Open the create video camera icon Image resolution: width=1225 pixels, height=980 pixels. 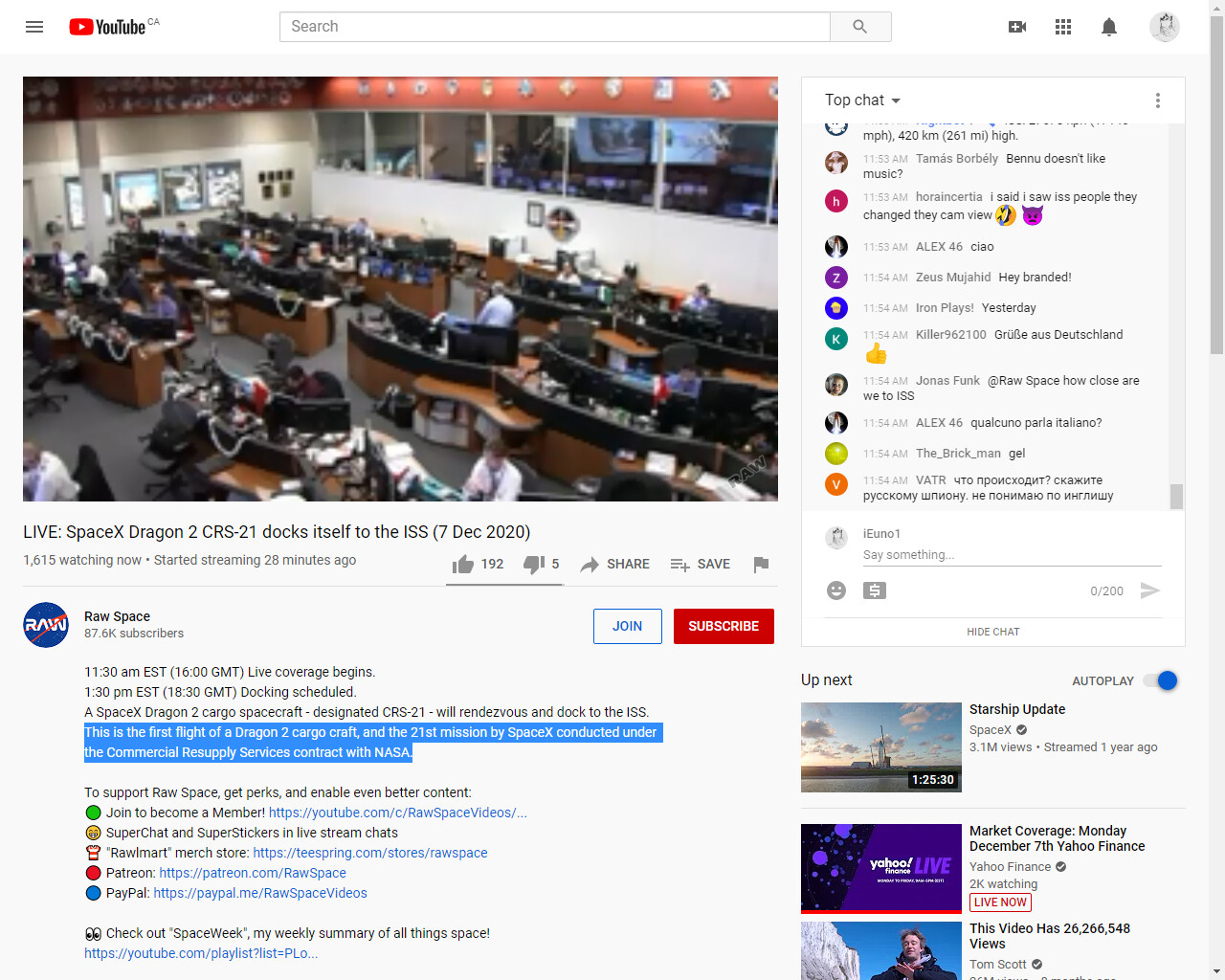point(1017,27)
